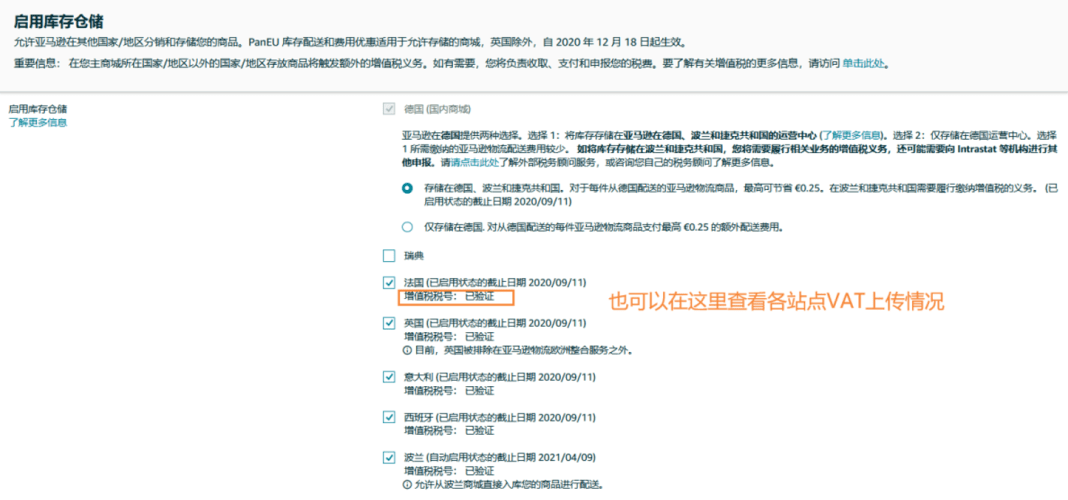The image size is (1068, 500).
Task: Click the 单击此处 VAT information link
Action: 864,63
